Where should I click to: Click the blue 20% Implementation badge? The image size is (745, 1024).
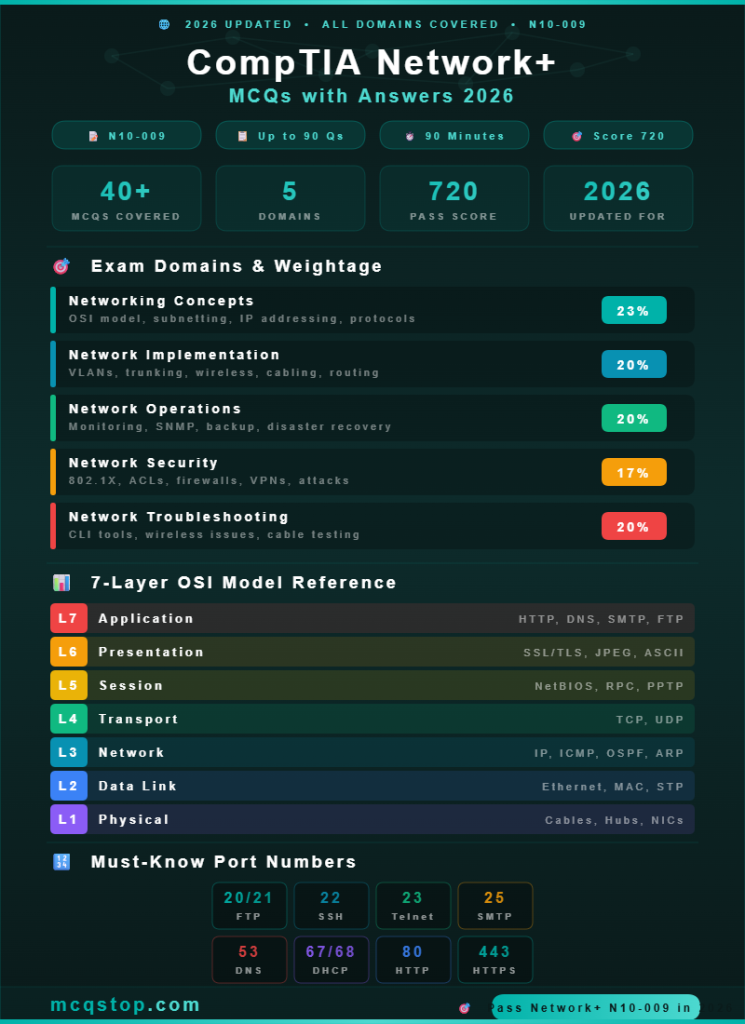tap(634, 364)
